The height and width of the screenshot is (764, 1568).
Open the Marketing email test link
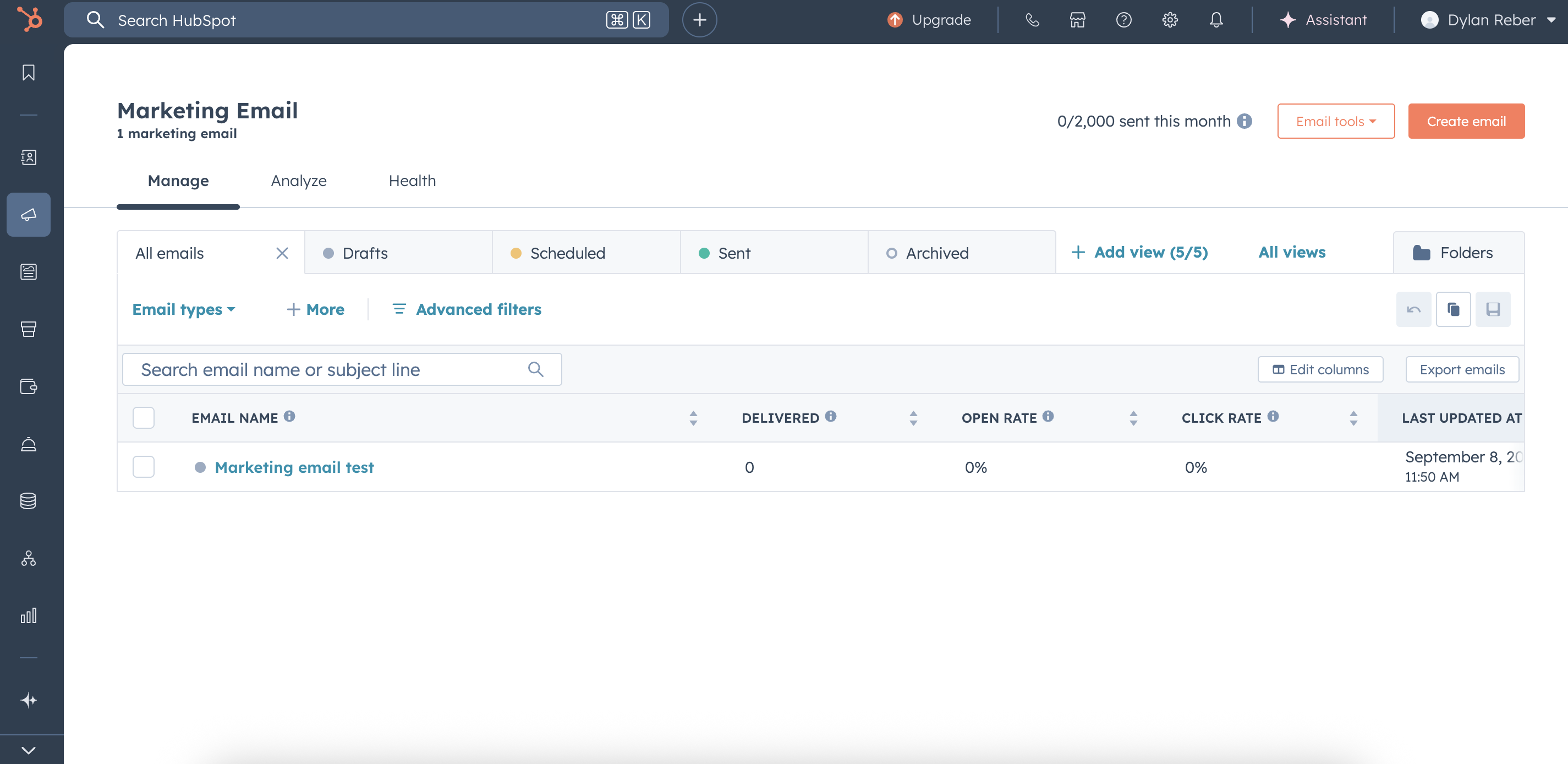point(294,467)
